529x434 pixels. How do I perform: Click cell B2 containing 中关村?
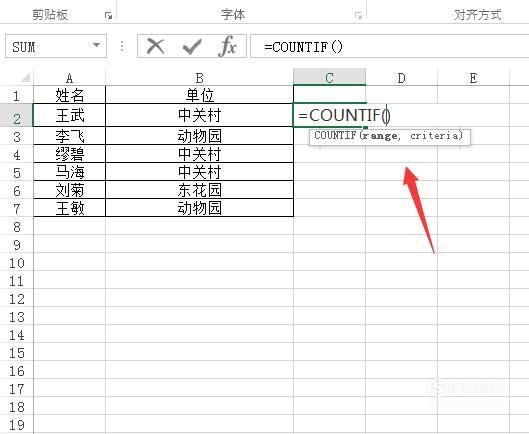199,115
